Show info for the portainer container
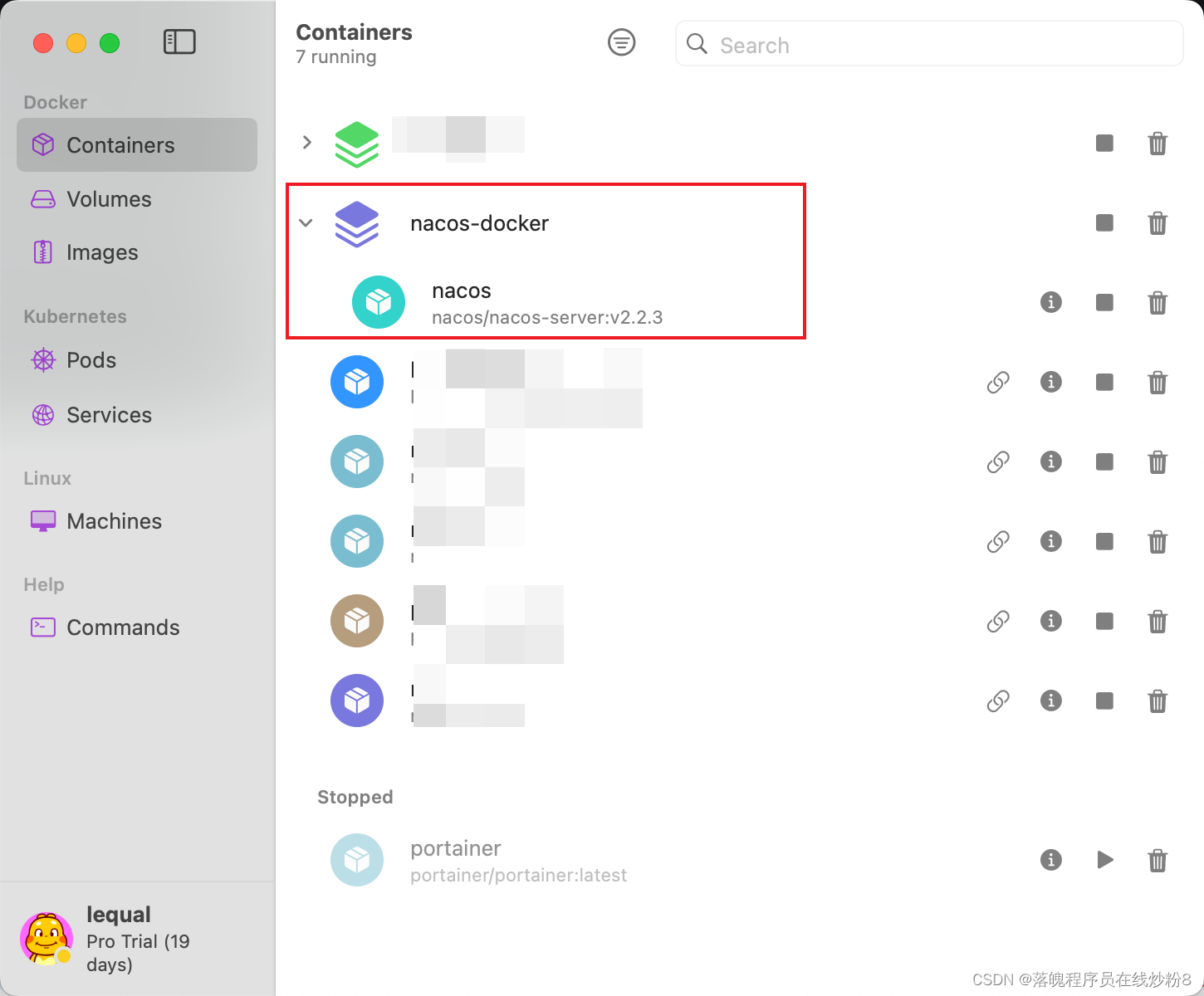 point(1051,860)
